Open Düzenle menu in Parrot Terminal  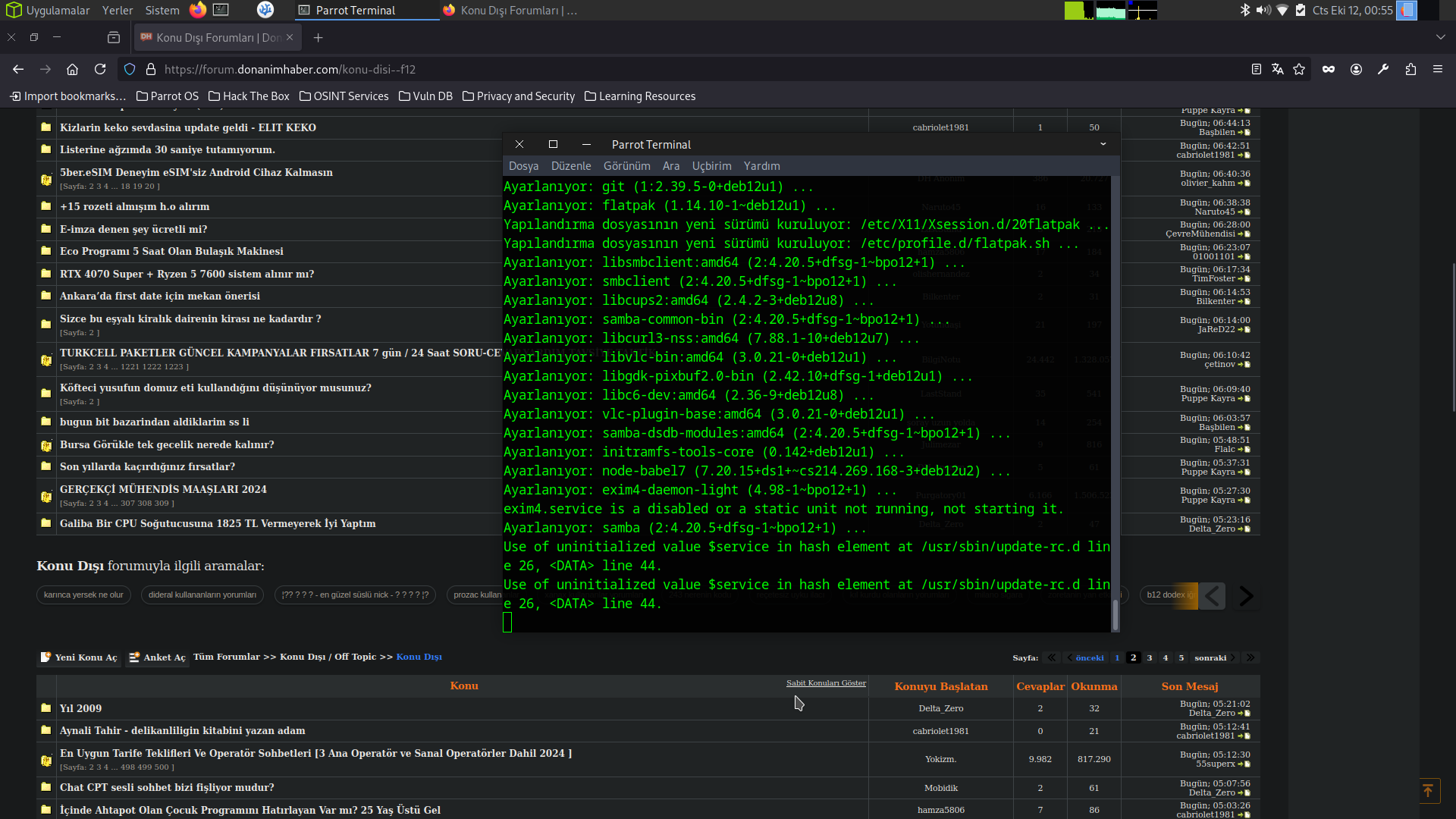(571, 165)
